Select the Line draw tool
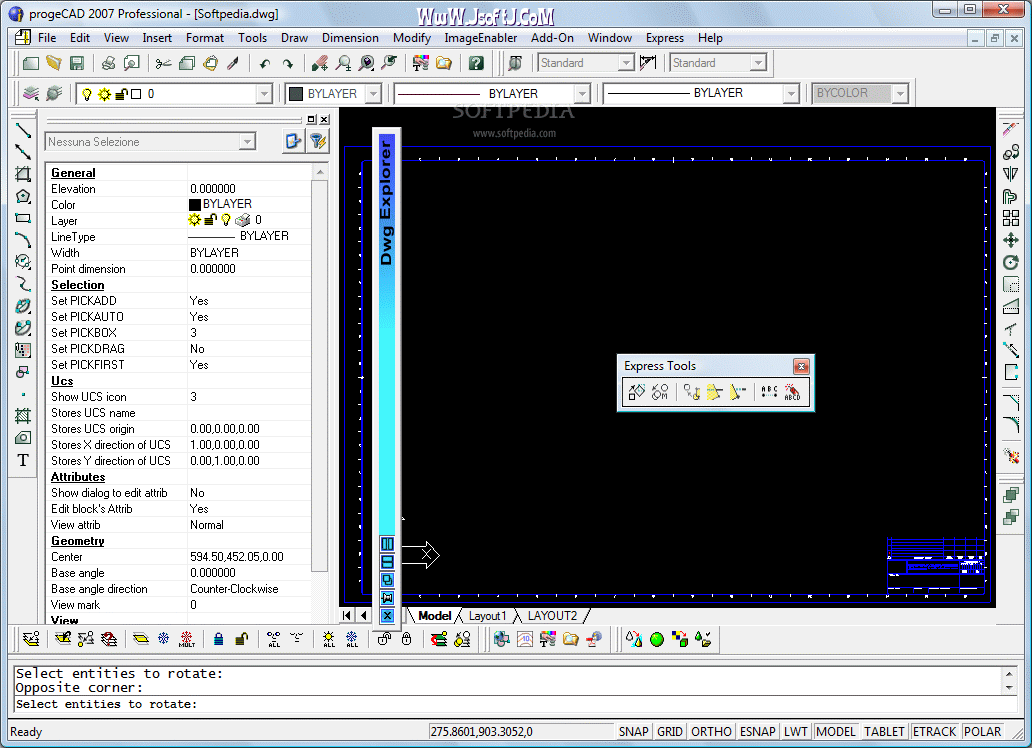 (x=23, y=130)
